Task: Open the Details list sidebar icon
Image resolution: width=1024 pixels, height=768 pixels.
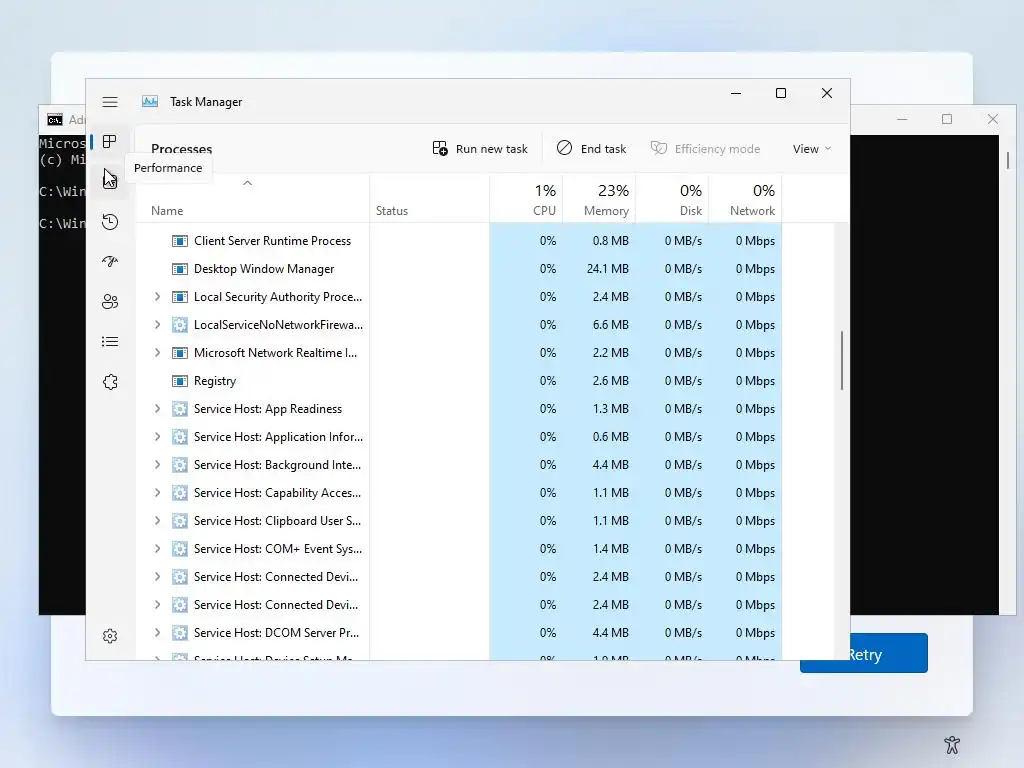Action: [110, 342]
